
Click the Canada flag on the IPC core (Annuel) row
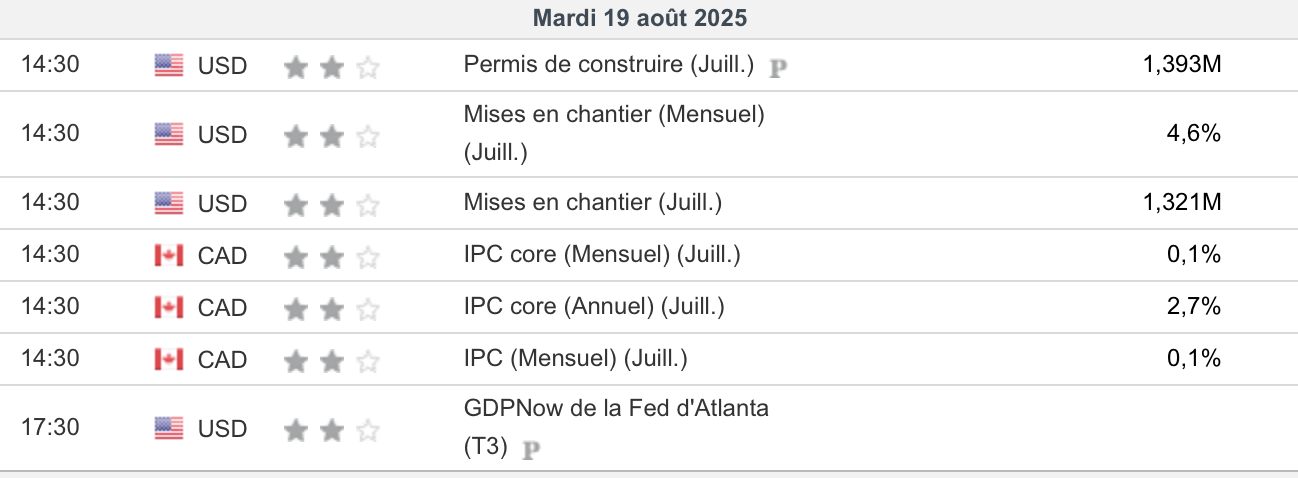(x=169, y=308)
